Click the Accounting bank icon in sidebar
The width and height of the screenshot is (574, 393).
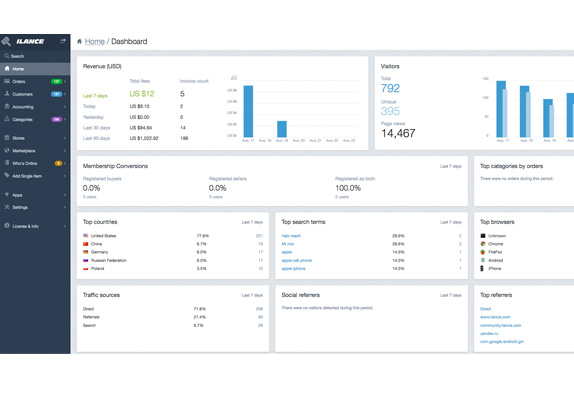click(x=7, y=106)
